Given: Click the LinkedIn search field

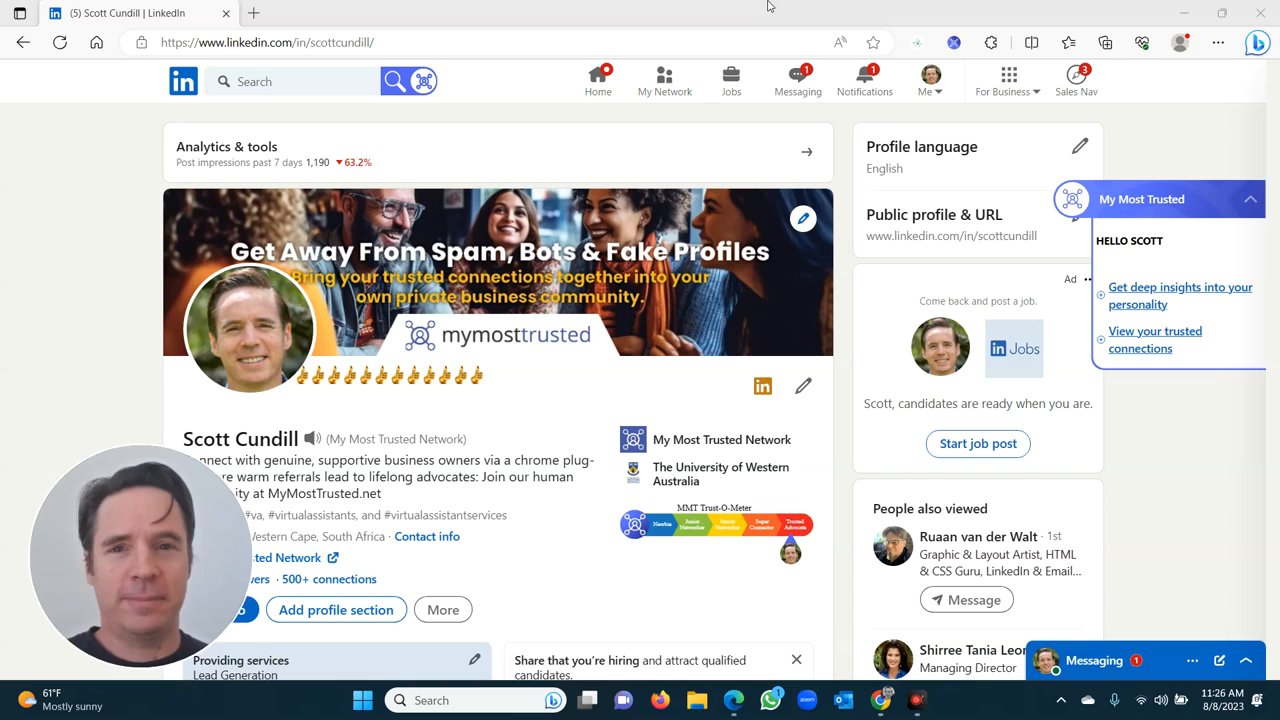Looking at the screenshot, I should click(293, 81).
